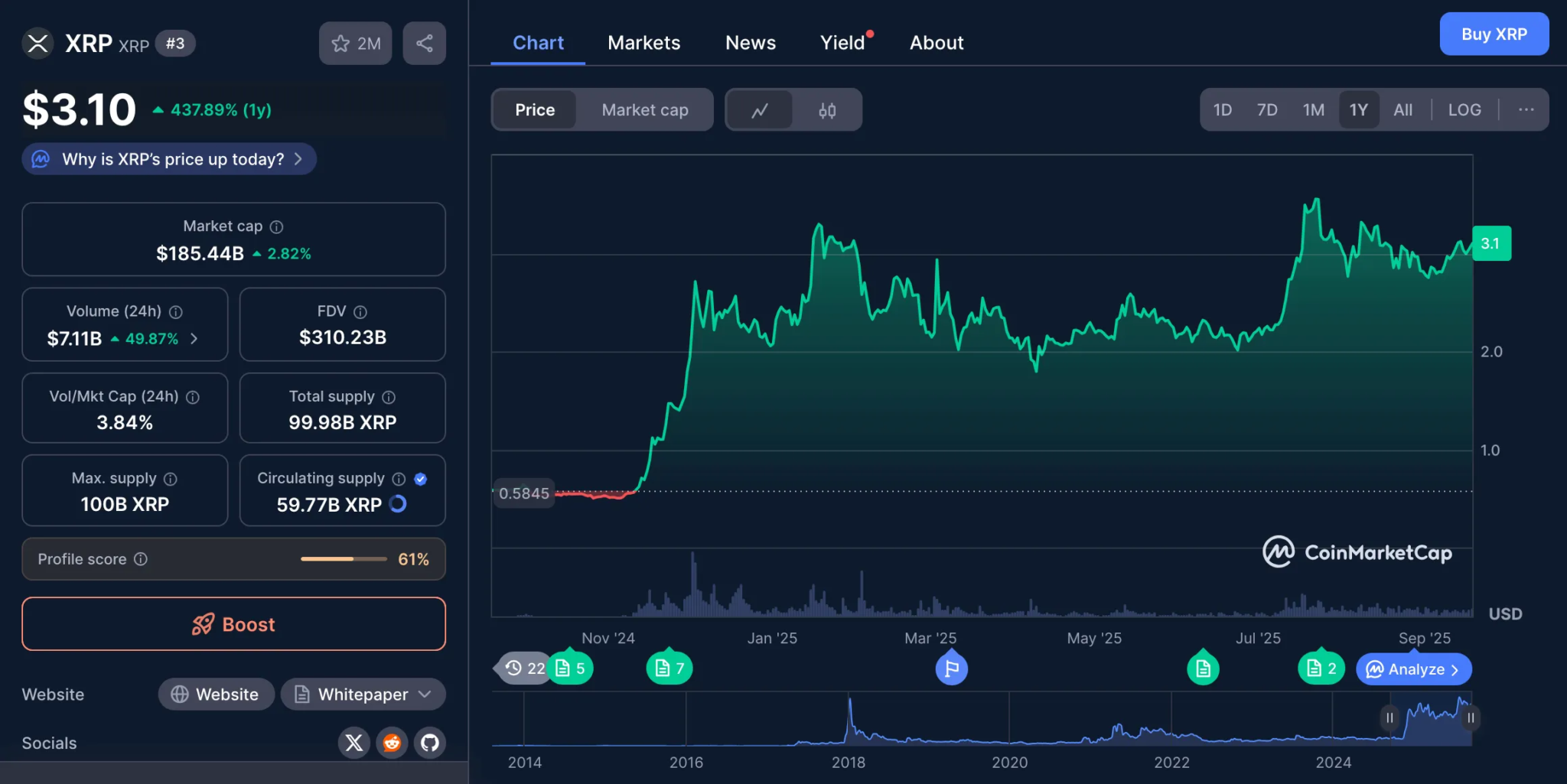
Task: Click the share icon button
Action: (x=425, y=44)
